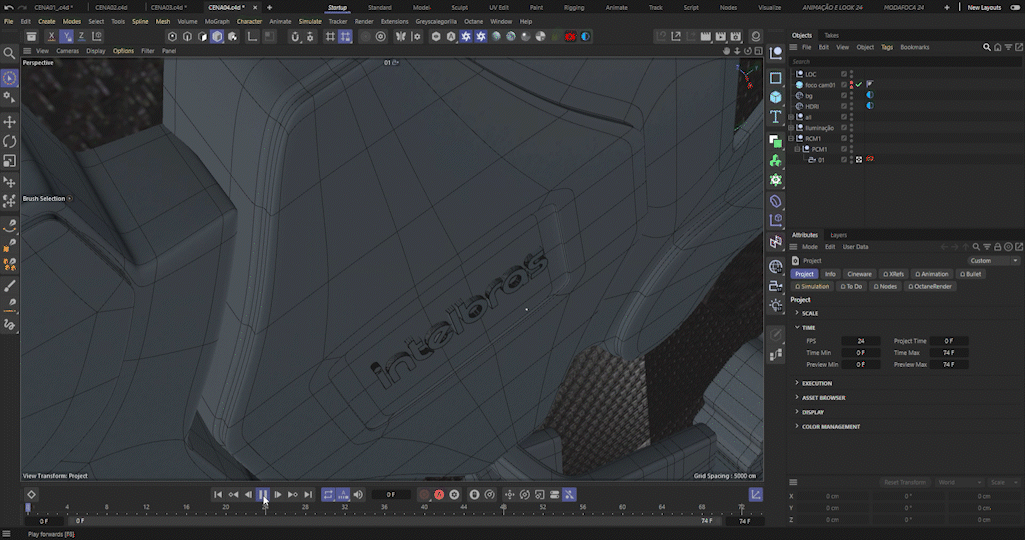Screen dimensions: 1025x540
Task: Toggle timeline sound speaker icon
Action: click(358, 495)
